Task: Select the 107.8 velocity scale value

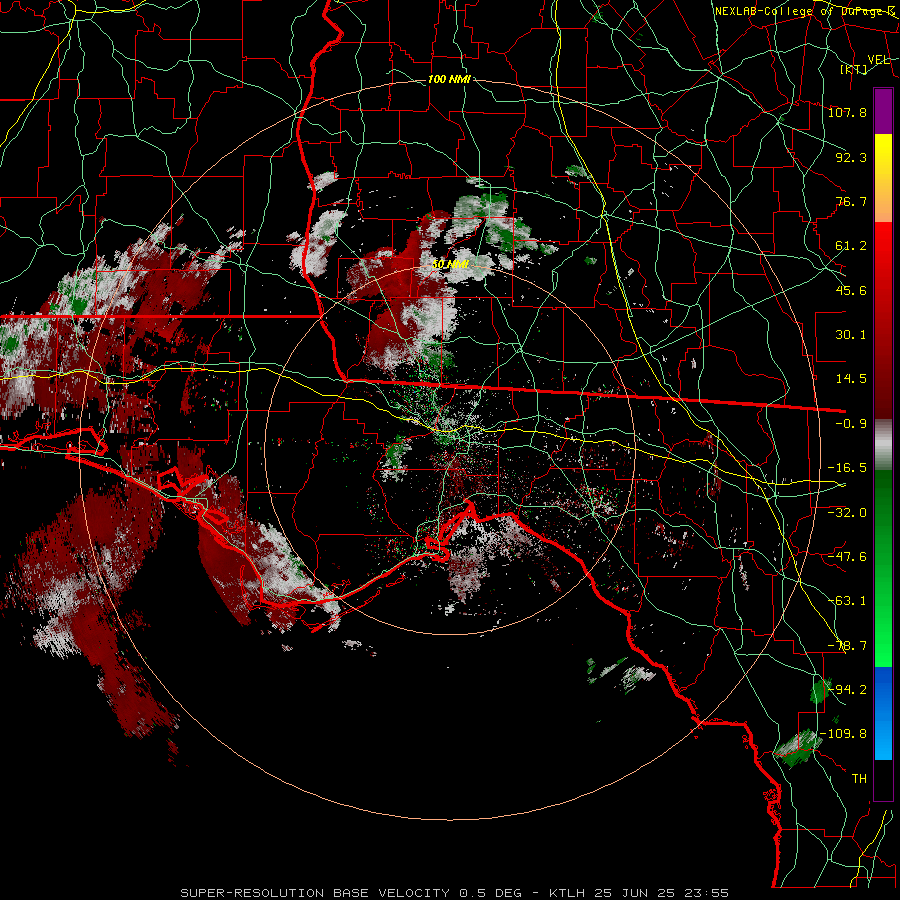Action: [847, 112]
